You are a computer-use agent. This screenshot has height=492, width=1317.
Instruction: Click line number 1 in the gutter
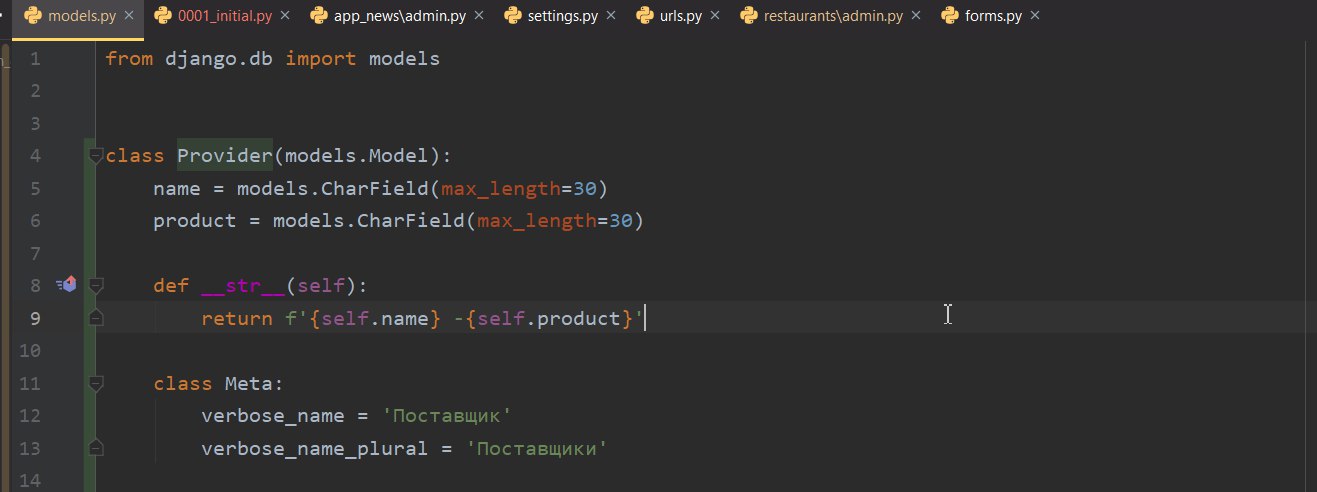click(x=36, y=59)
